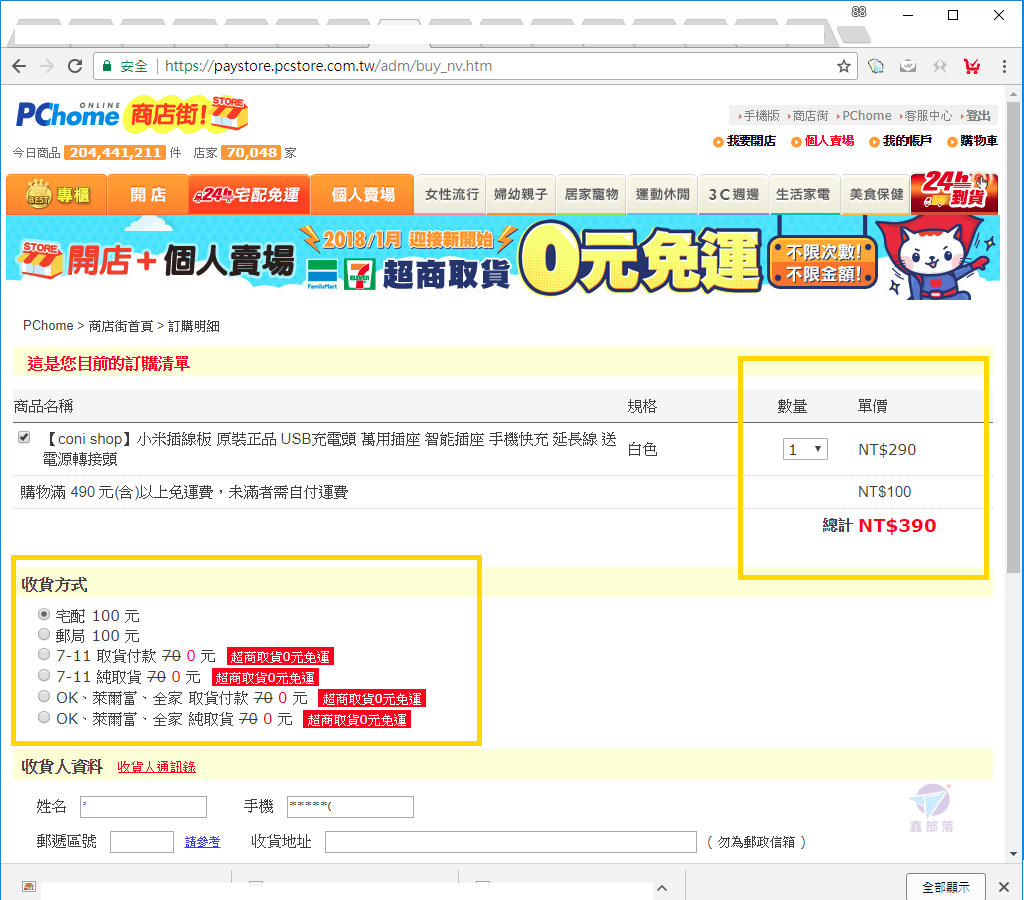Expand the download item chevron menu

[662, 888]
